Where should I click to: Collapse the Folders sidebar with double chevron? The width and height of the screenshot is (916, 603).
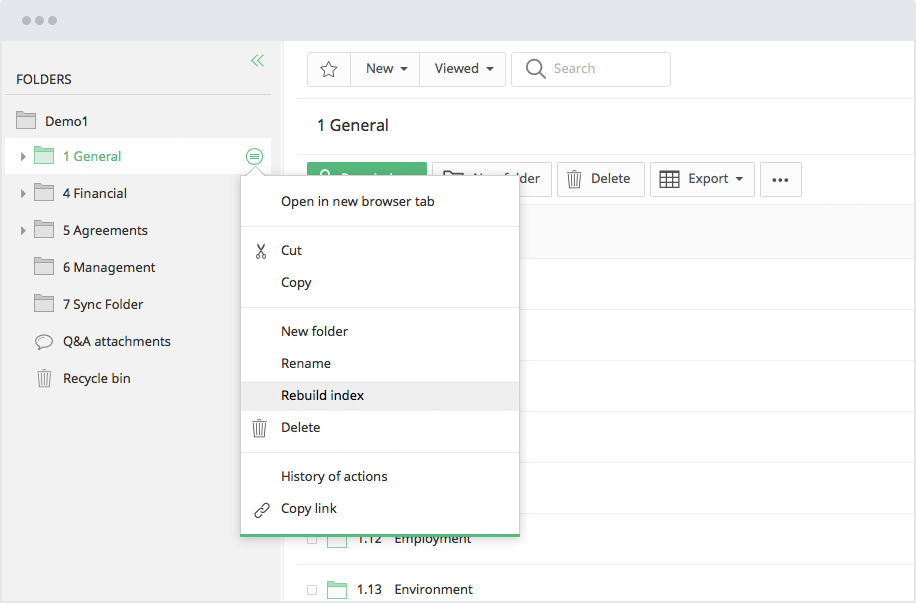point(257,60)
